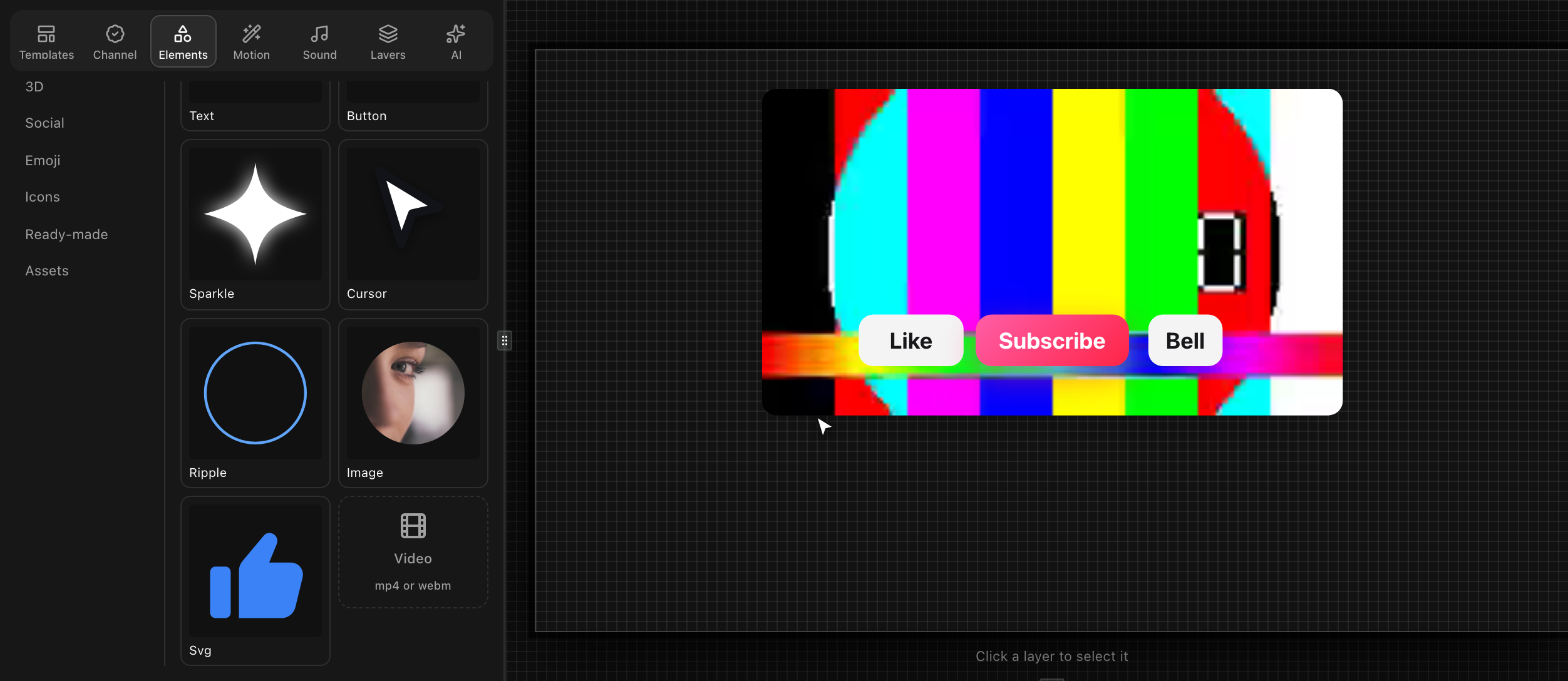Viewport: 1568px width, 681px height.
Task: Select the 3D category
Action: click(34, 86)
